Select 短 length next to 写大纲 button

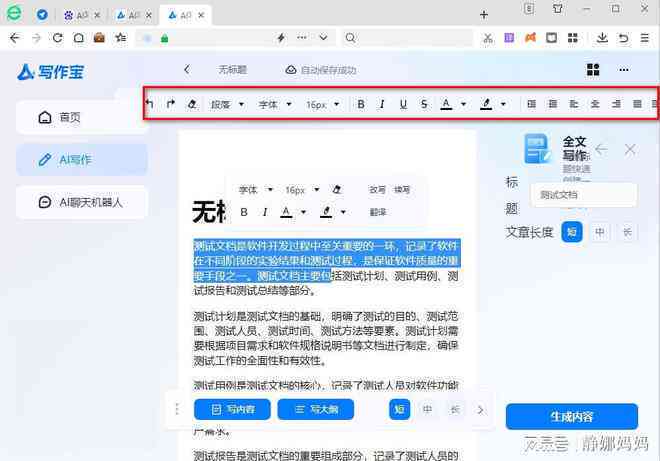click(x=399, y=409)
